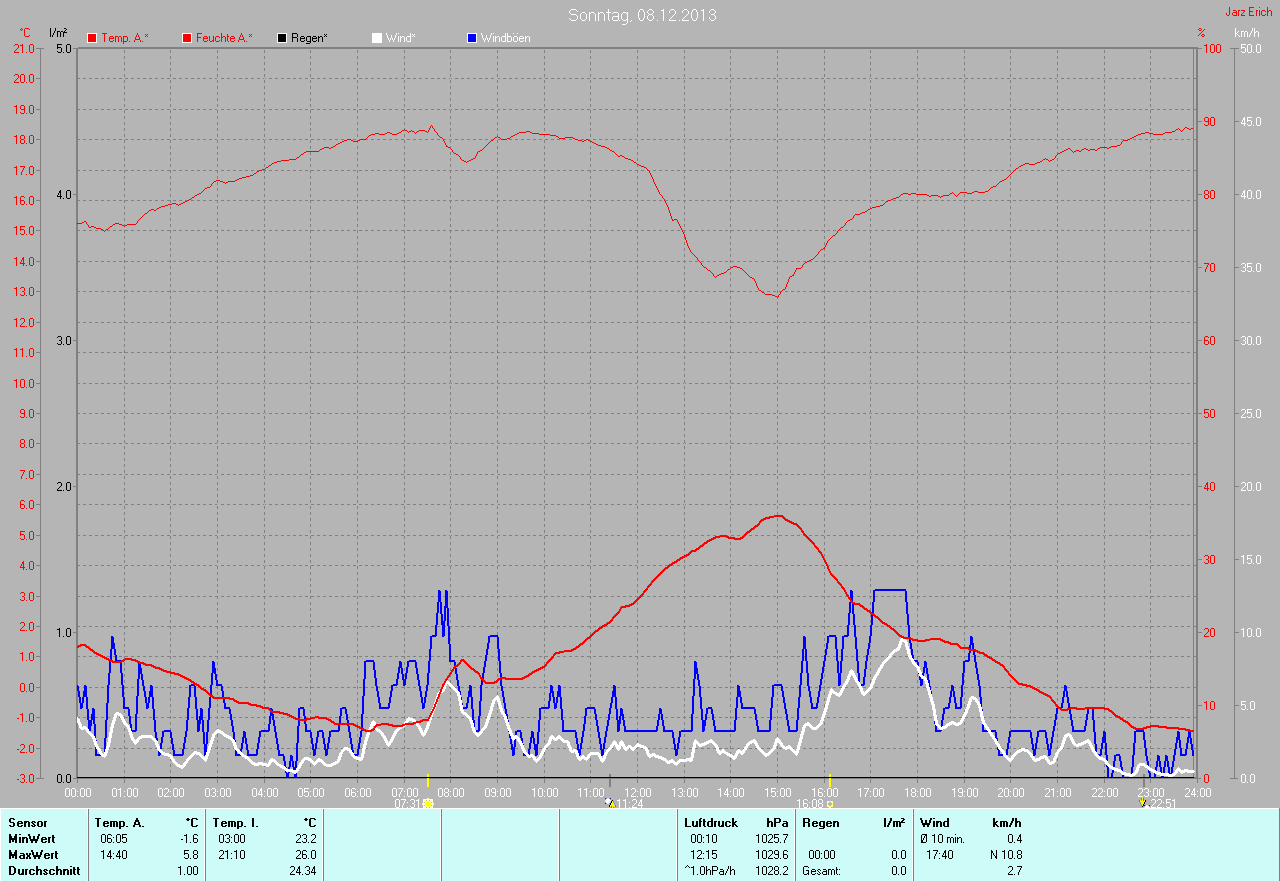This screenshot has width=1280, height=881.
Task: Click the '21.0' temperature axis value
Action: click(x=24, y=48)
